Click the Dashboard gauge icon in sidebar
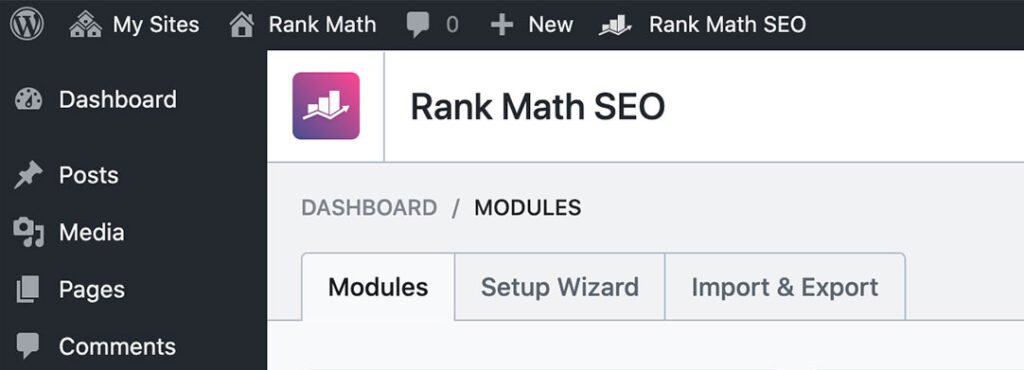 28,100
